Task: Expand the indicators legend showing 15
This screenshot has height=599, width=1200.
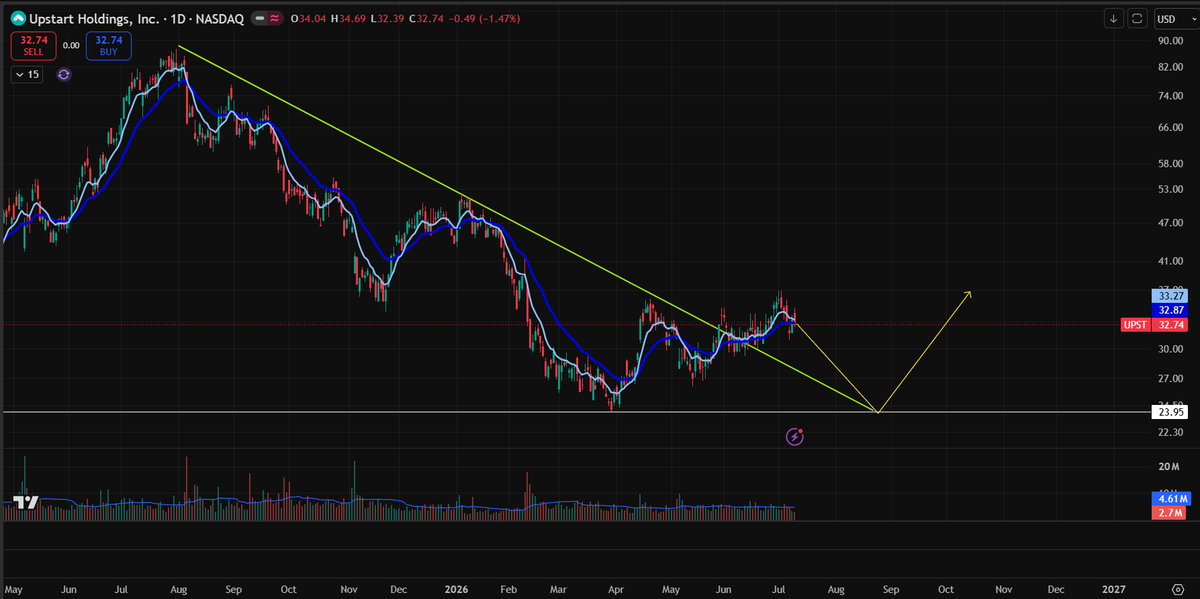Action: (27, 74)
